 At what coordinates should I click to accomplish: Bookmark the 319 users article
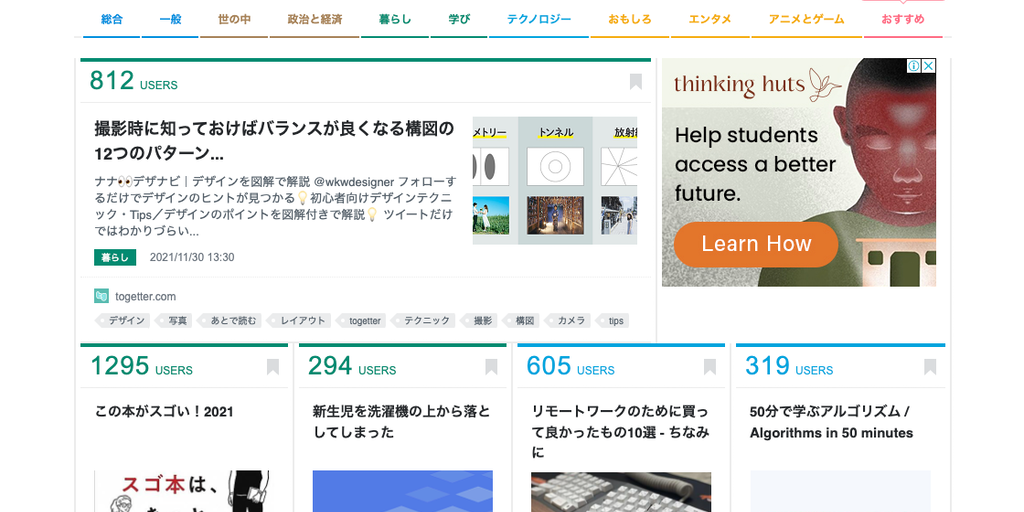click(930, 367)
